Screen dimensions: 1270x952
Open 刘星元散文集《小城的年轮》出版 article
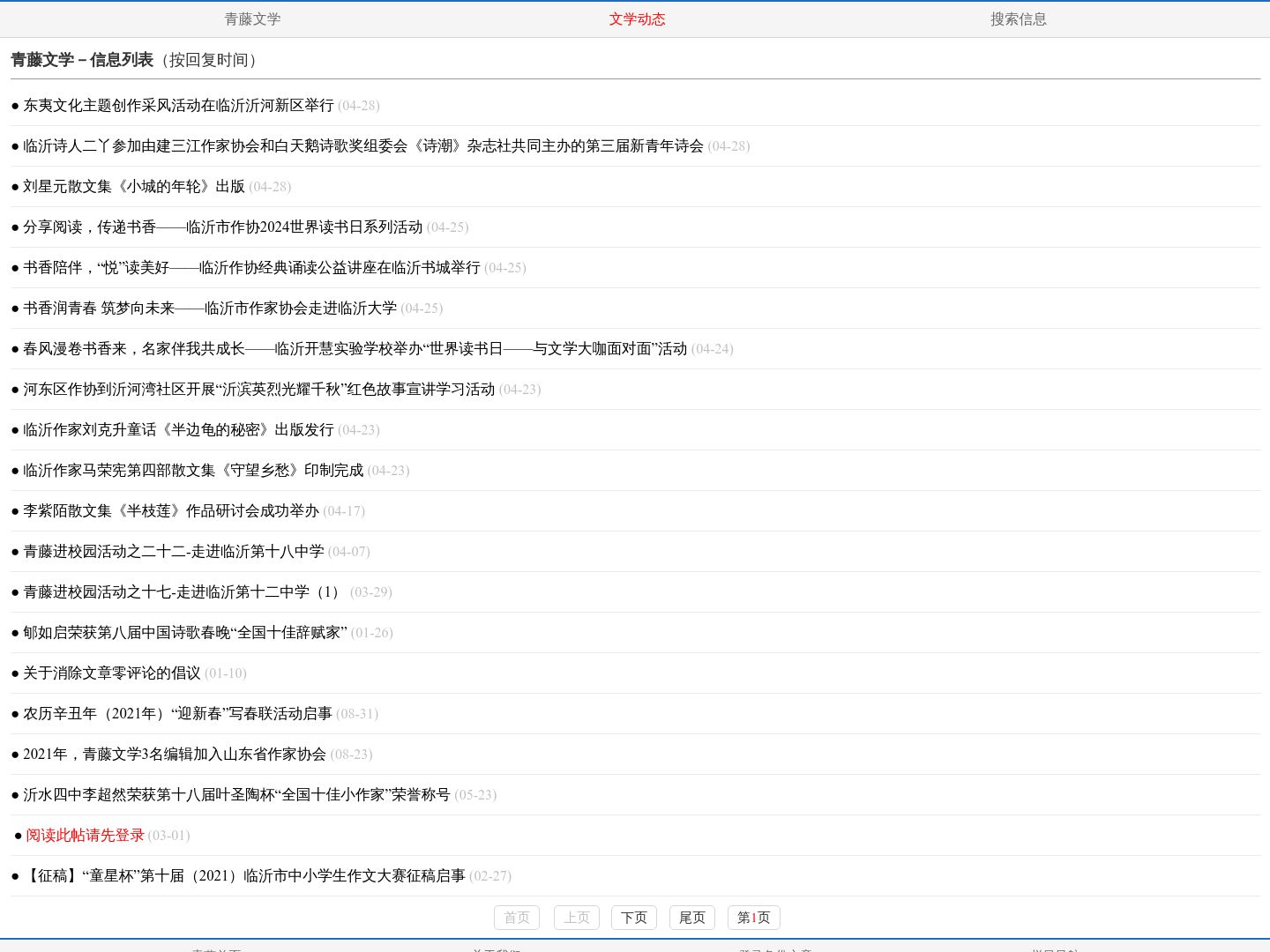pos(134,186)
